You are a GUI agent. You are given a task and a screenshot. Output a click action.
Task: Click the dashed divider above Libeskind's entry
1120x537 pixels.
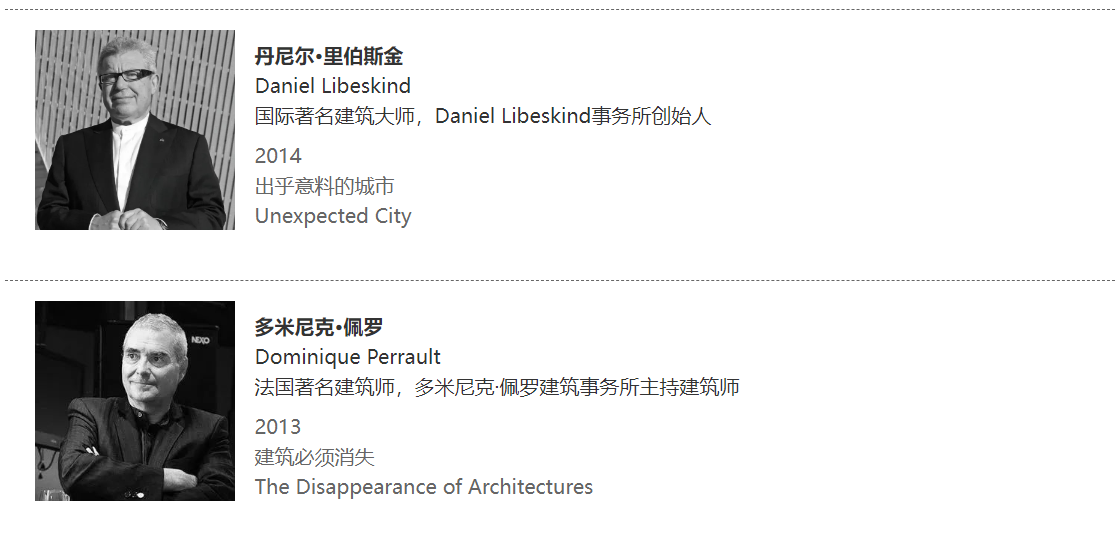click(x=560, y=10)
